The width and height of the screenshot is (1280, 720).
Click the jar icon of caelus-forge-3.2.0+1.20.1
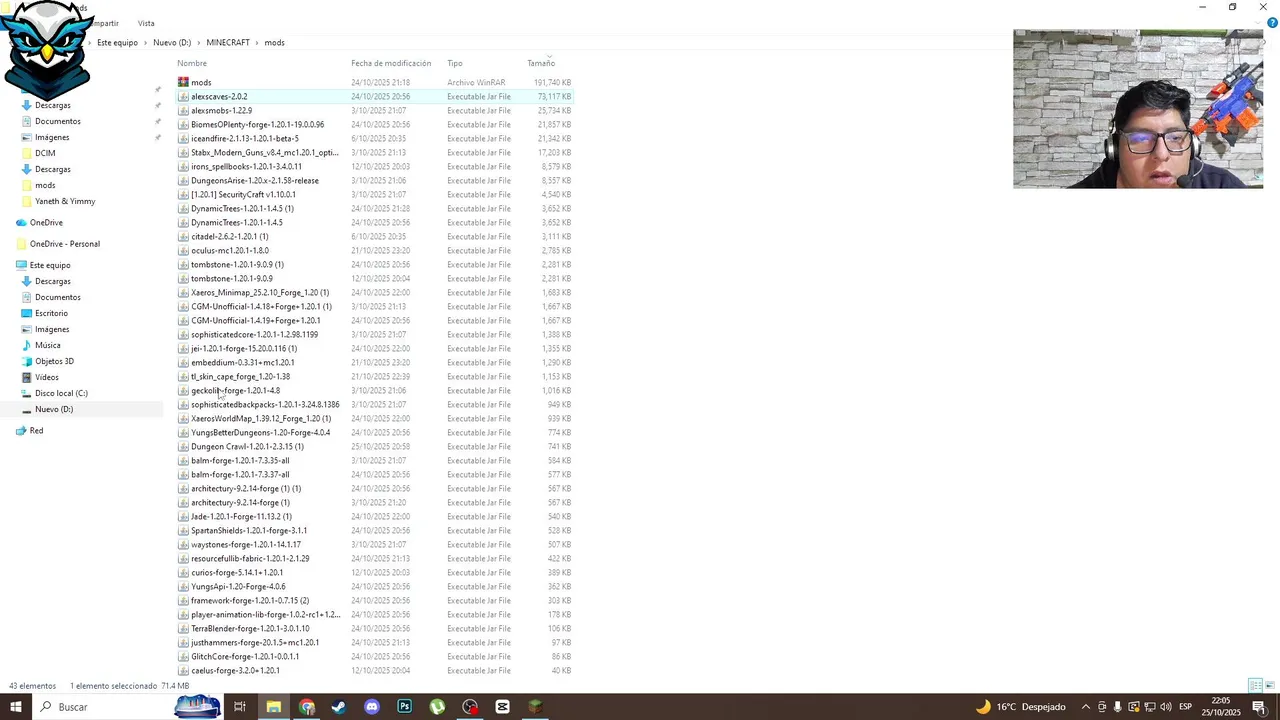click(183, 670)
